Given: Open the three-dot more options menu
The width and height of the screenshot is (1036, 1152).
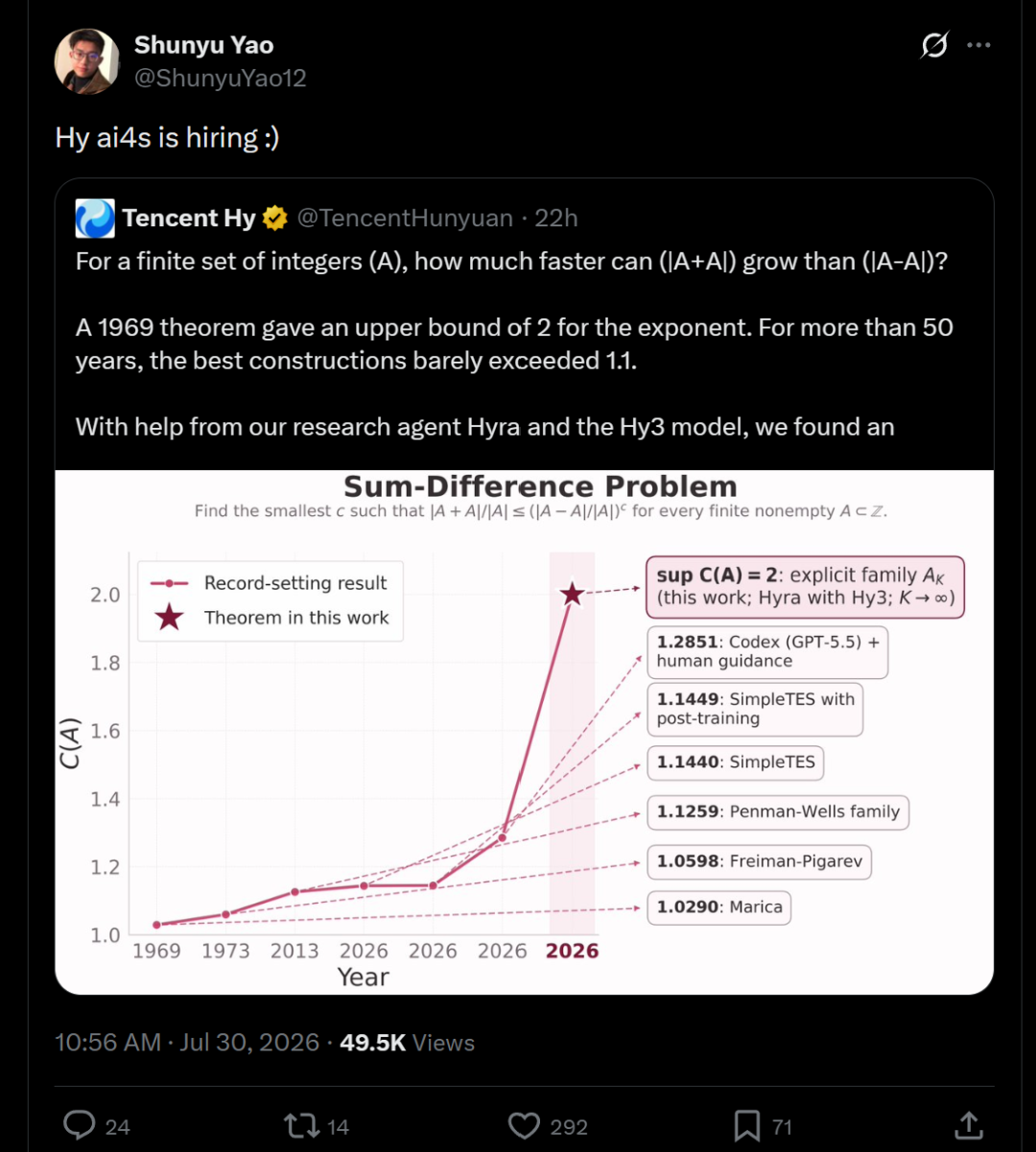Looking at the screenshot, I should click(x=977, y=45).
